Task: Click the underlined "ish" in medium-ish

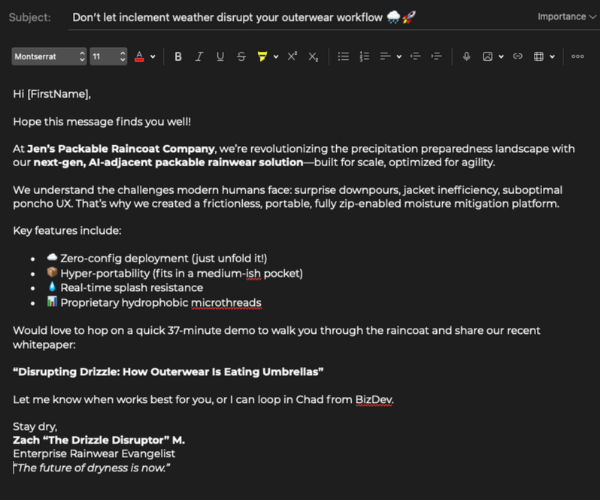Action: pos(253,274)
